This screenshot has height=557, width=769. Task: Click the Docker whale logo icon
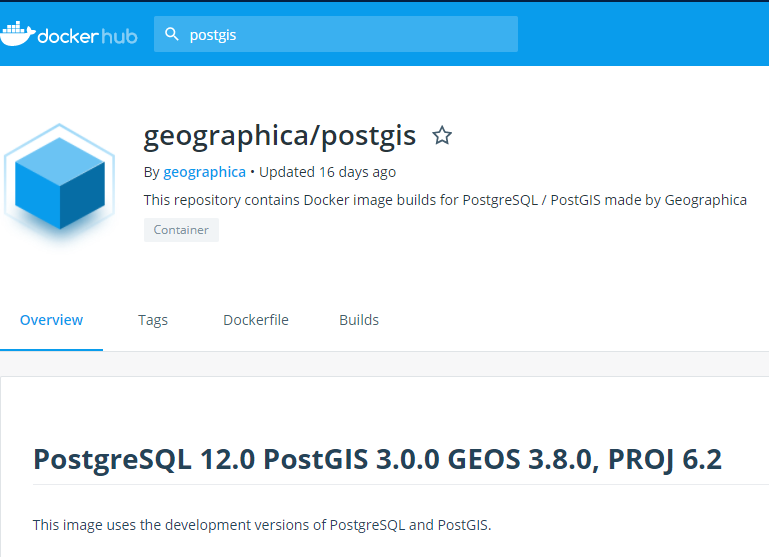coord(17,34)
